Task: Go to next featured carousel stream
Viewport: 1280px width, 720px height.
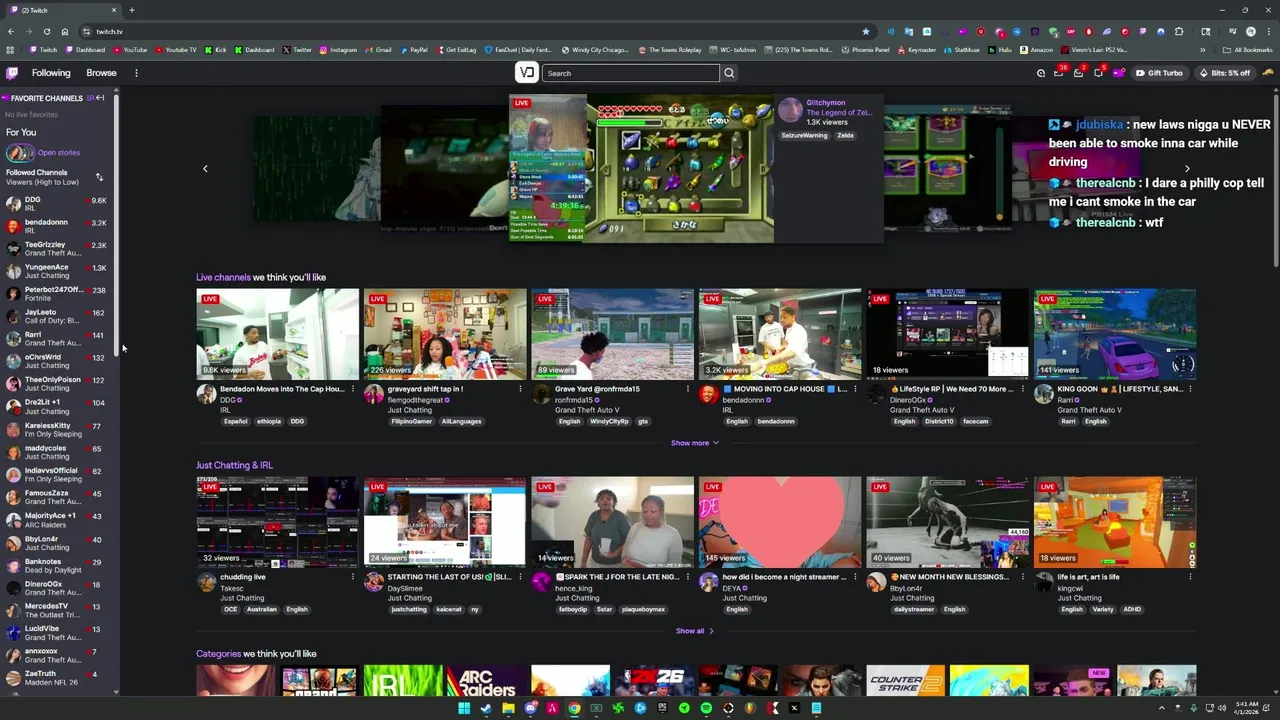Action: tap(1187, 169)
